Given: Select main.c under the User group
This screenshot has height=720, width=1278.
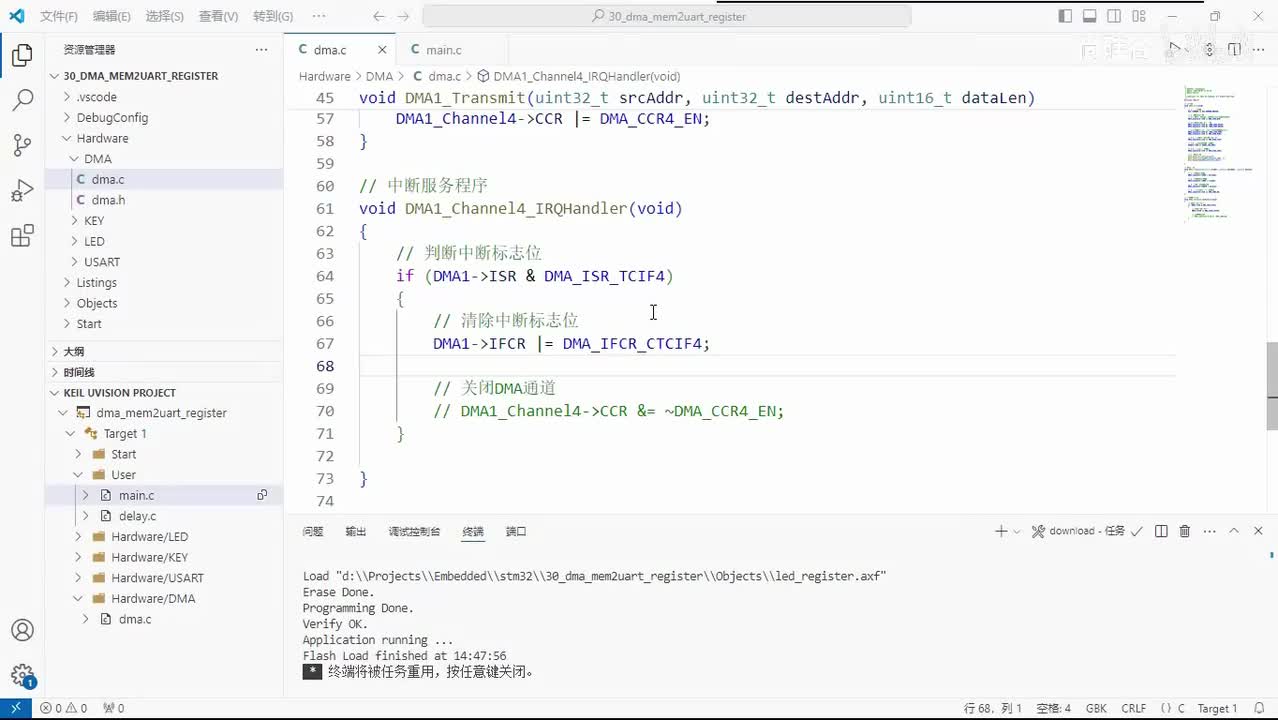Looking at the screenshot, I should point(136,495).
